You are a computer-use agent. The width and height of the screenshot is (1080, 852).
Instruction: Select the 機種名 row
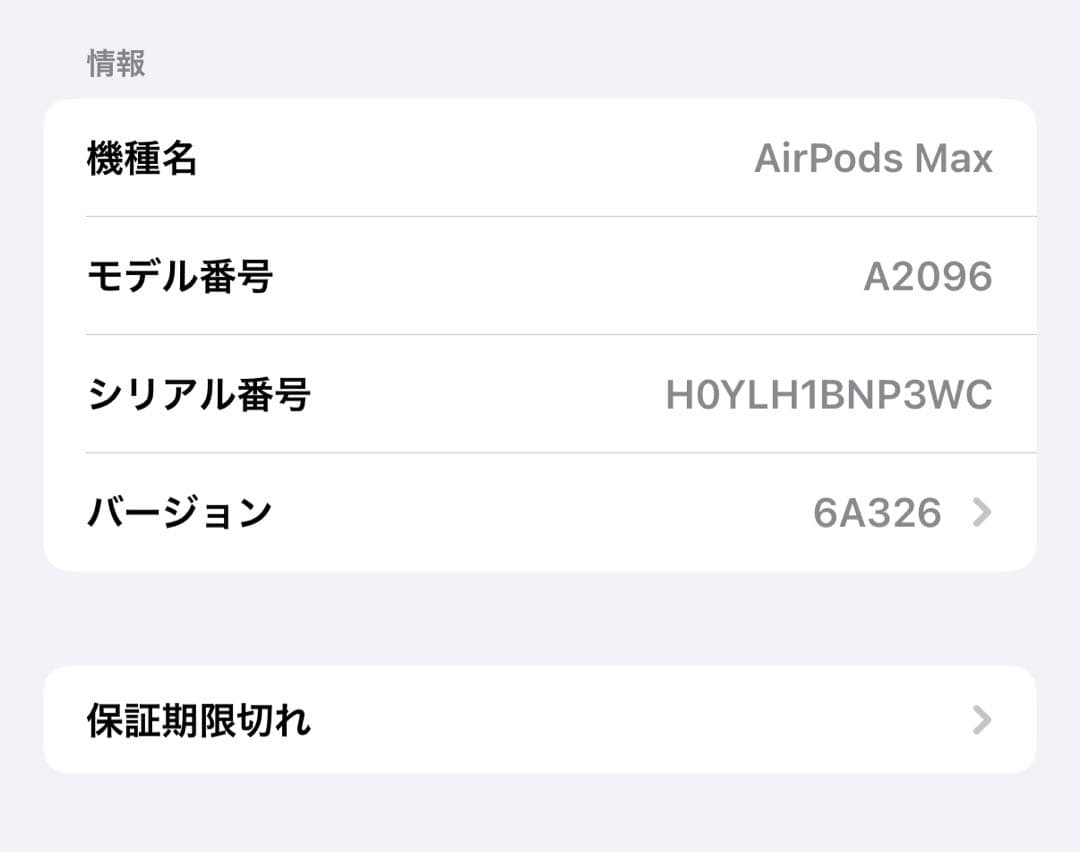(540, 158)
